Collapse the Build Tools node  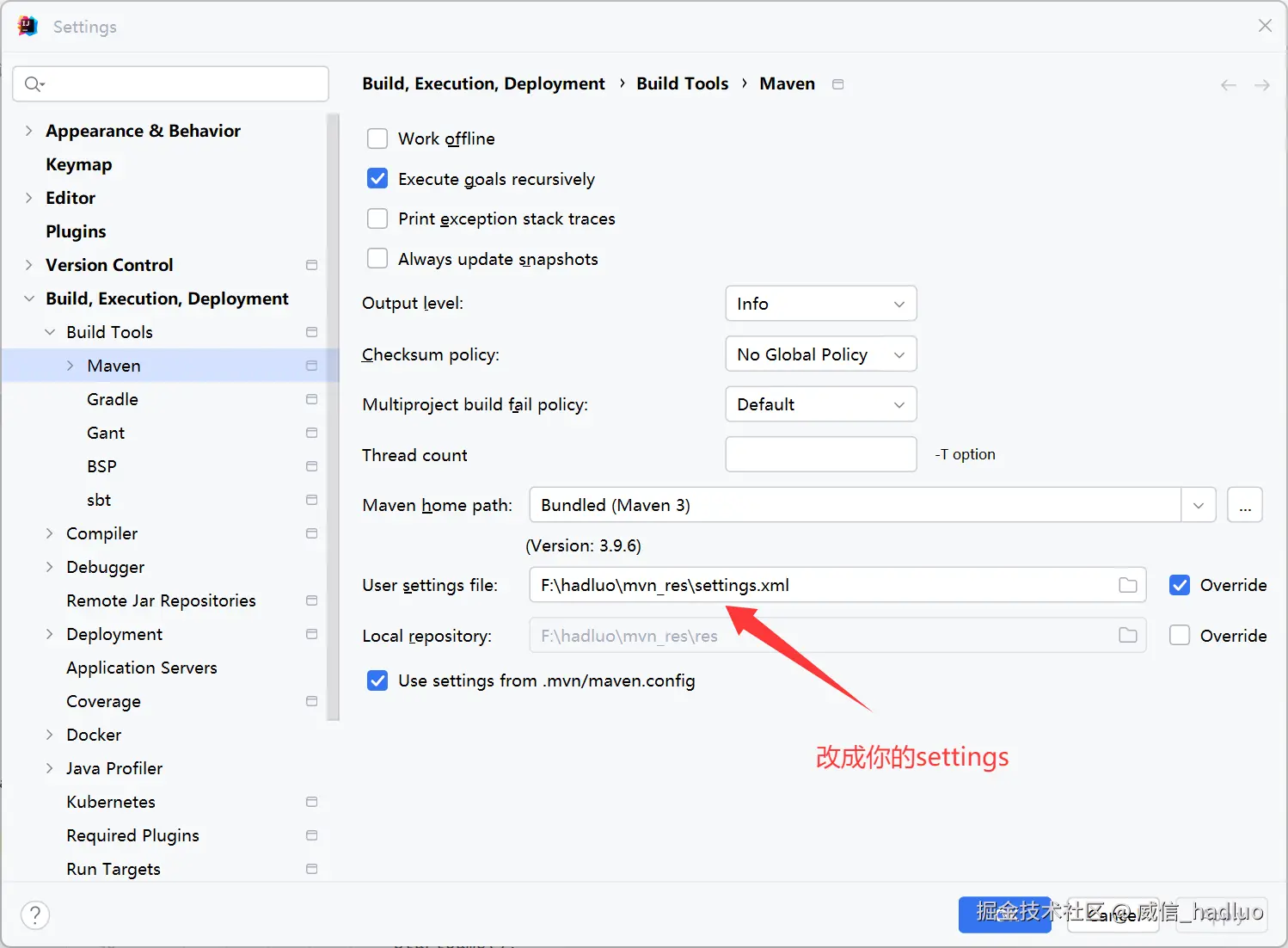pos(49,332)
